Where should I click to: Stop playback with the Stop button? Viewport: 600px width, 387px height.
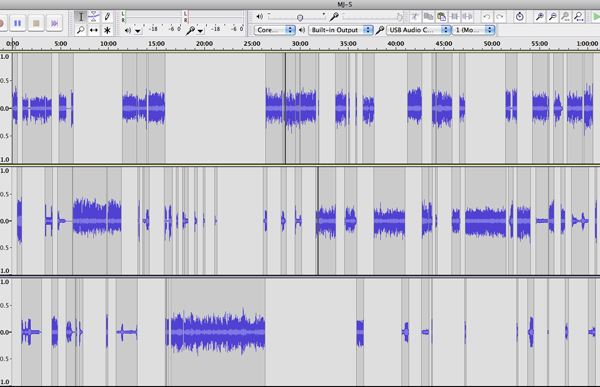tap(36, 23)
